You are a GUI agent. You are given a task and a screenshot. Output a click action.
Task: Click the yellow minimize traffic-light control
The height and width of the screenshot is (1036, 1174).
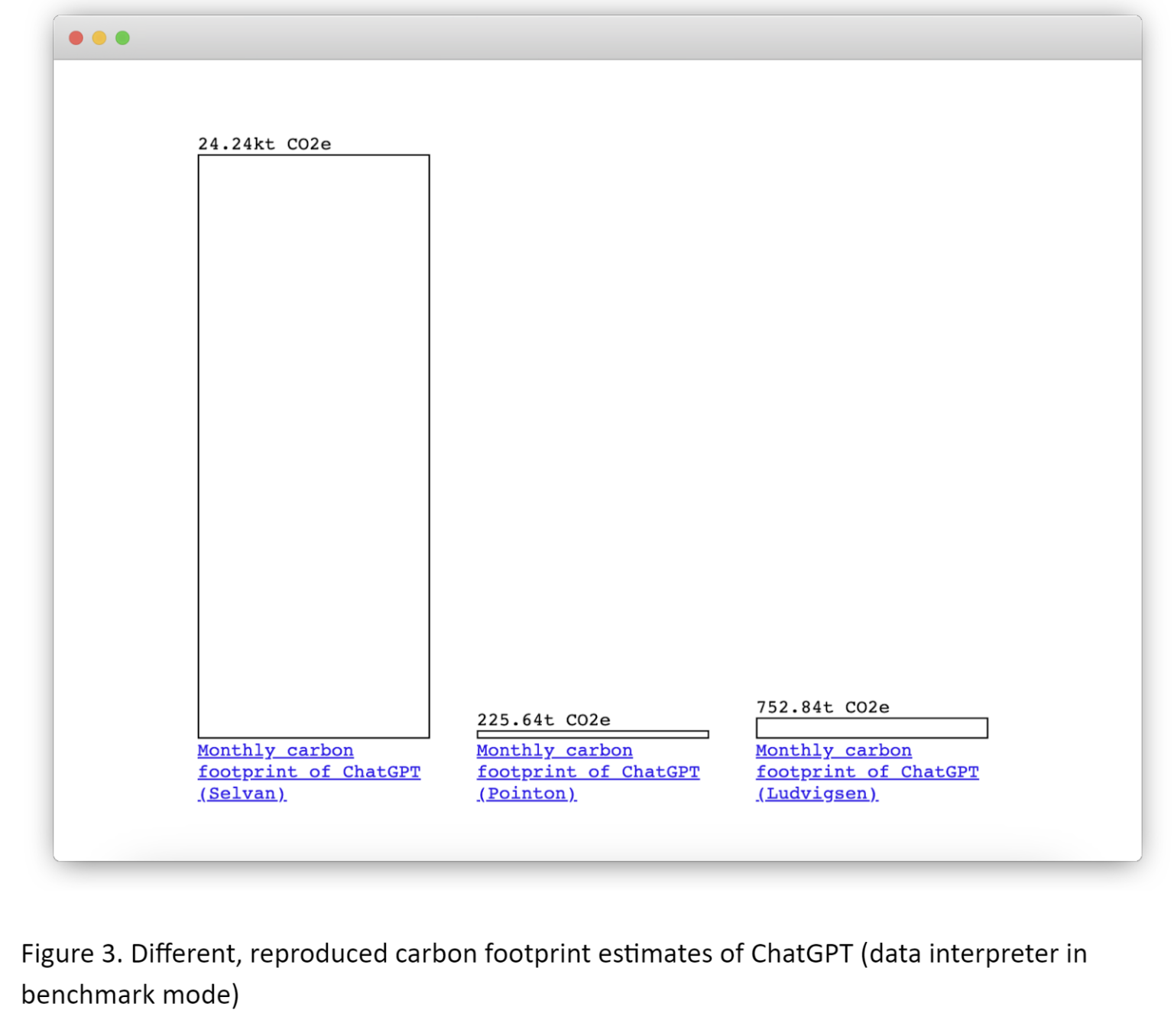(x=99, y=37)
